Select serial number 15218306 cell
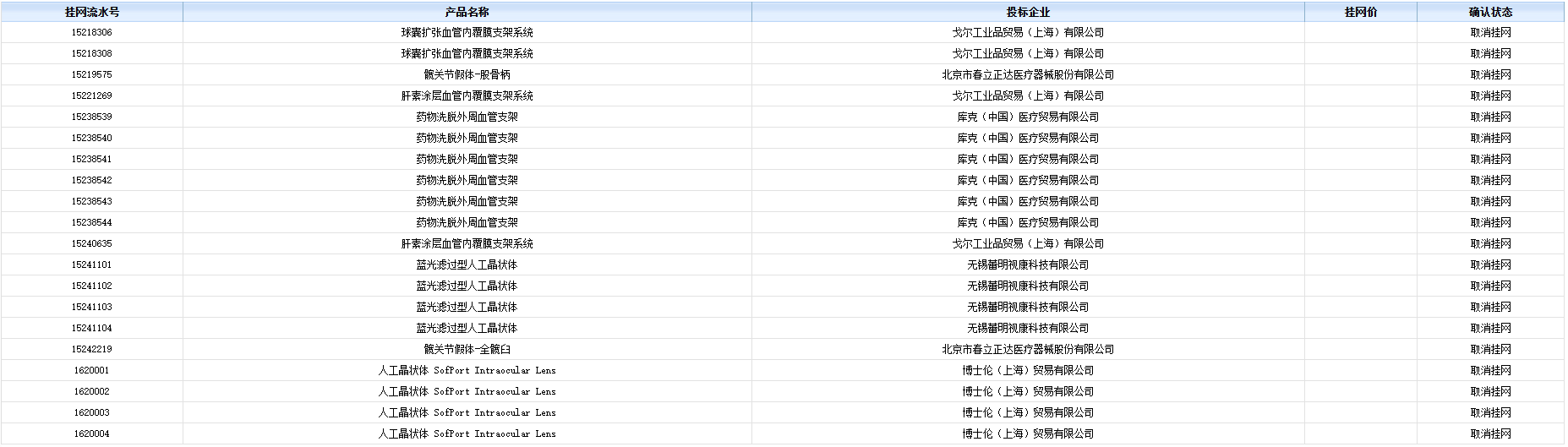Screen dimensions: 1568x447 91,33
